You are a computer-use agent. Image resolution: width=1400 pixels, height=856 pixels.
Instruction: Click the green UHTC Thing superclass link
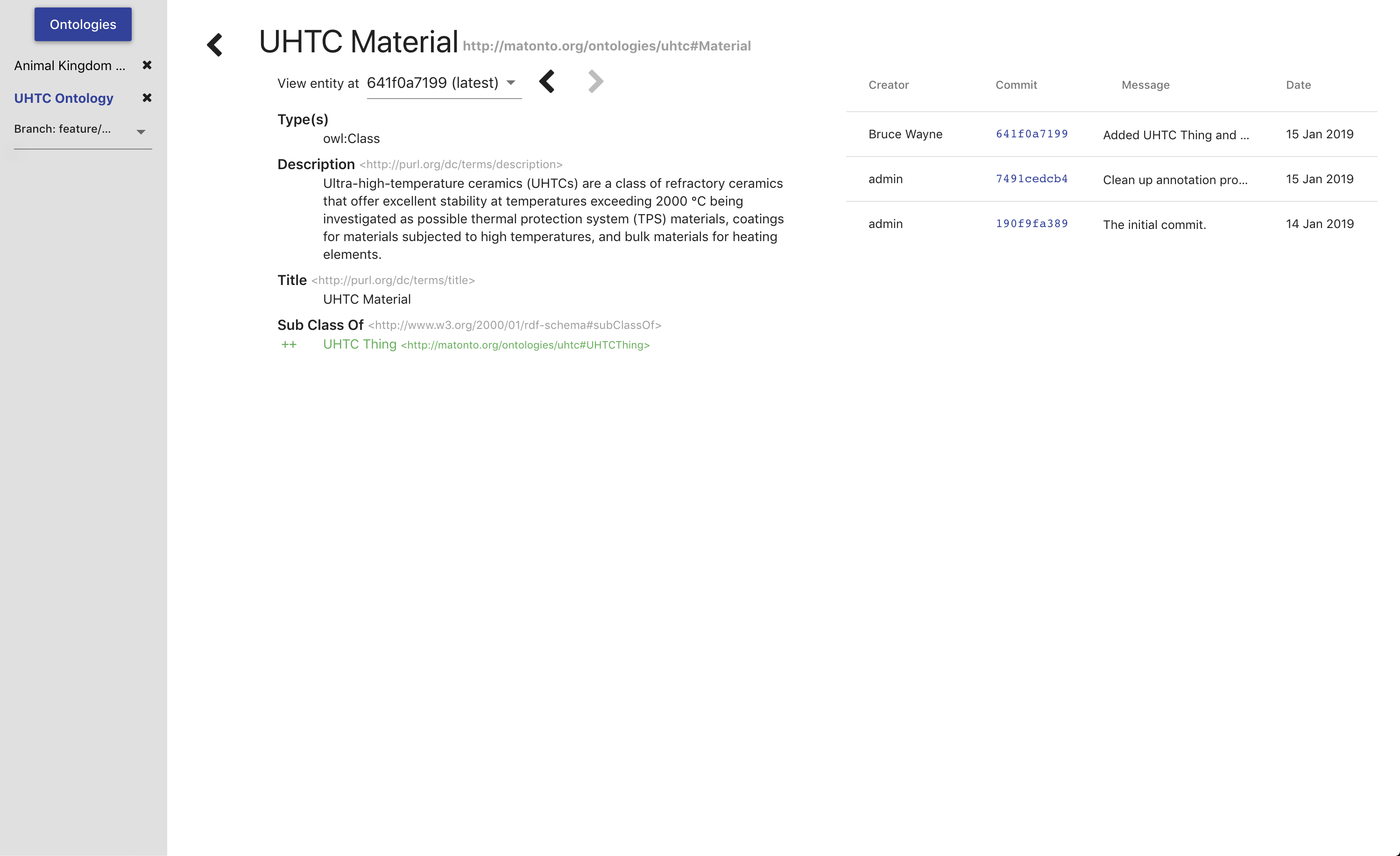[360, 344]
